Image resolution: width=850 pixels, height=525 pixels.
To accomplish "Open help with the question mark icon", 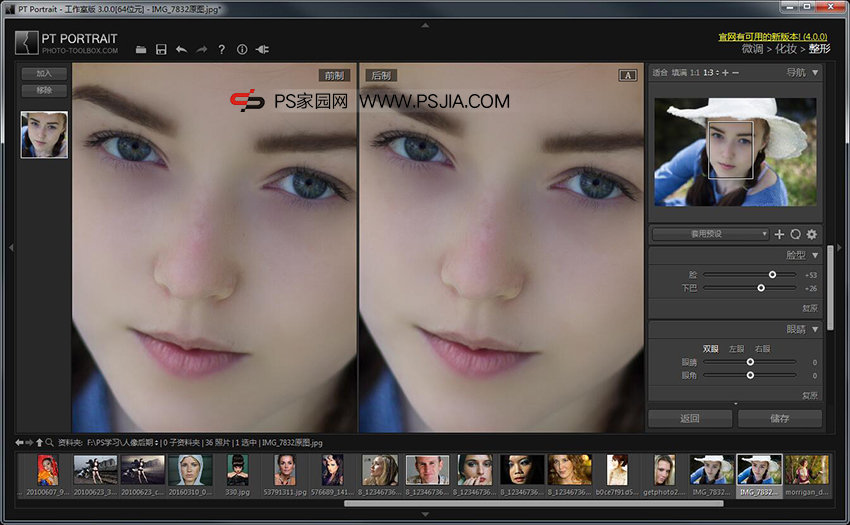I will tap(222, 49).
